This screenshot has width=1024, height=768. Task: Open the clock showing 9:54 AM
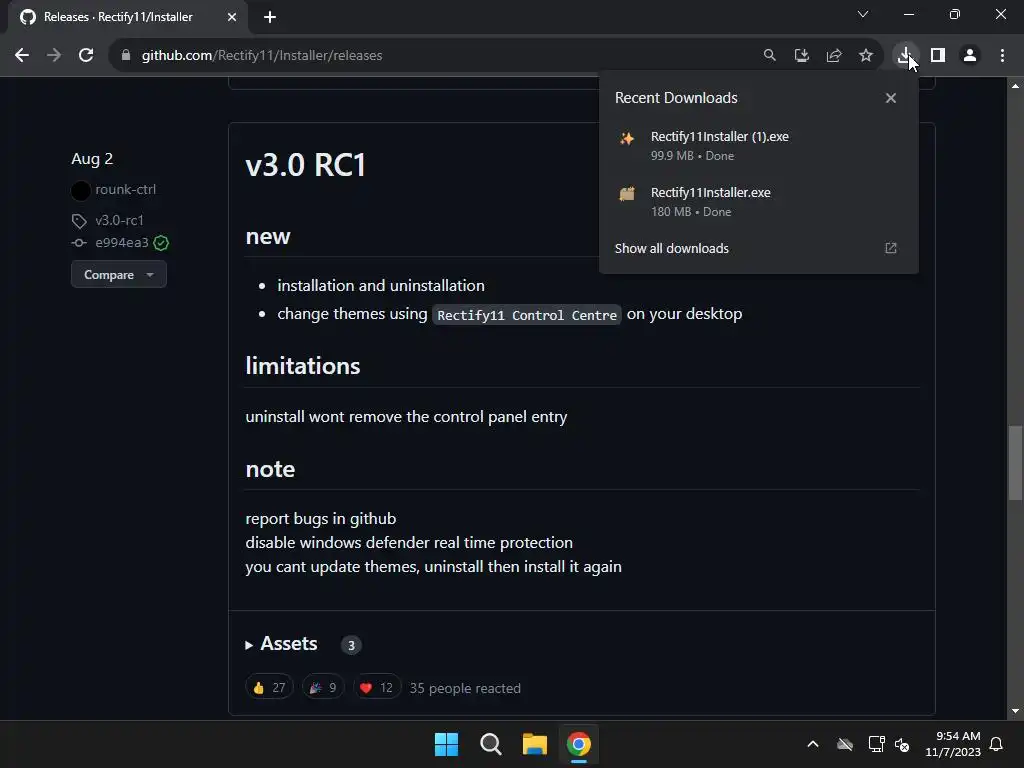(953, 744)
